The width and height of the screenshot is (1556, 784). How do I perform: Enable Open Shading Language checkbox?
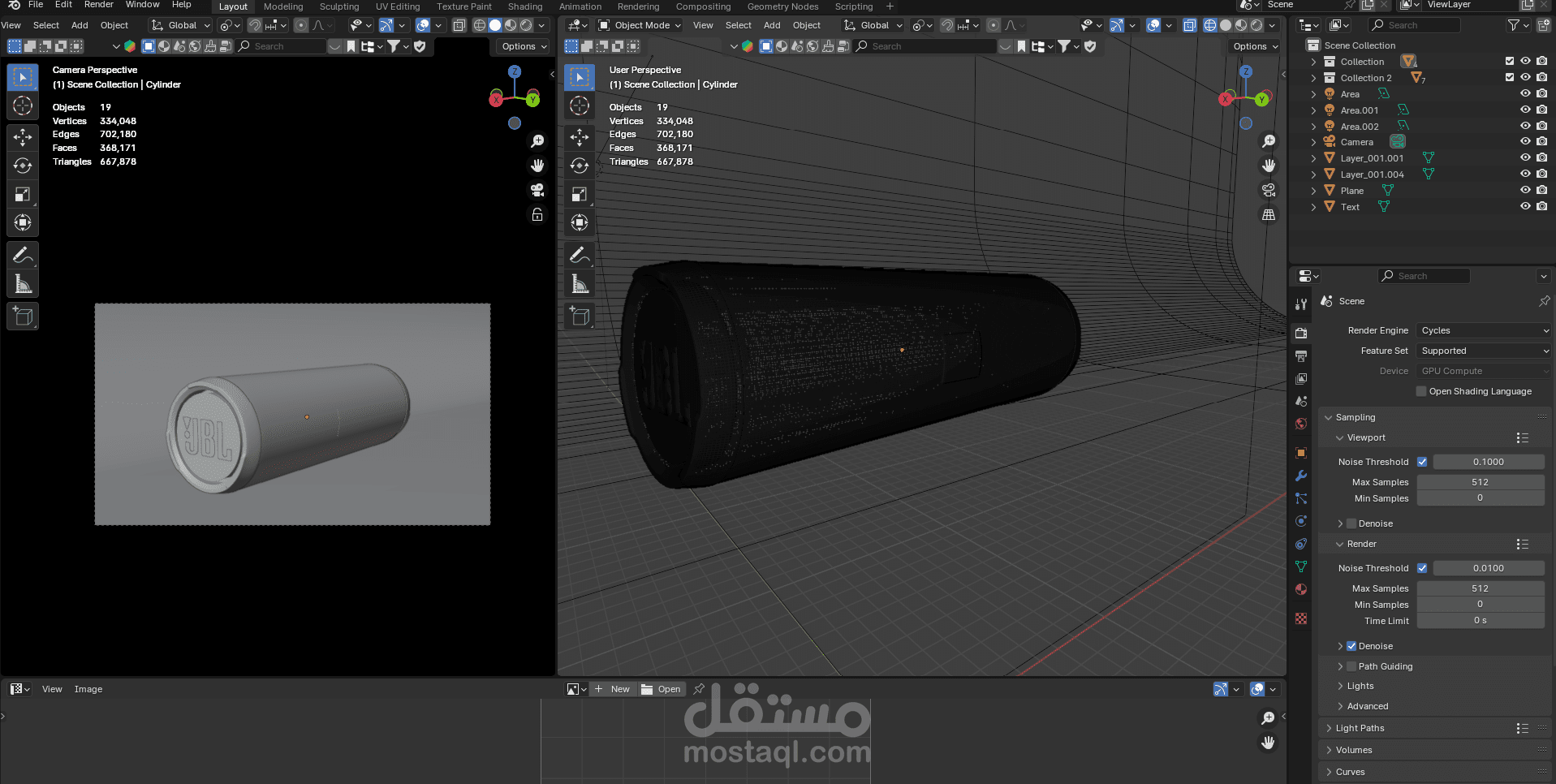tap(1421, 391)
